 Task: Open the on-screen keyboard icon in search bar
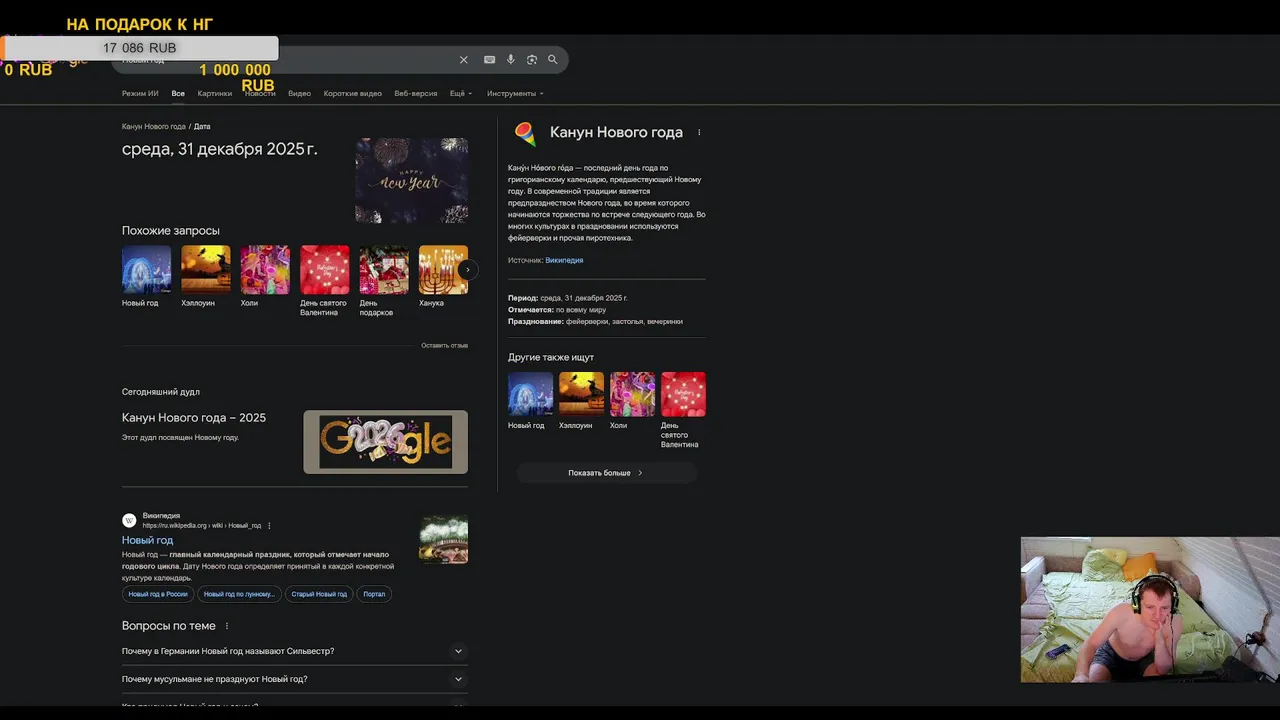pos(489,60)
